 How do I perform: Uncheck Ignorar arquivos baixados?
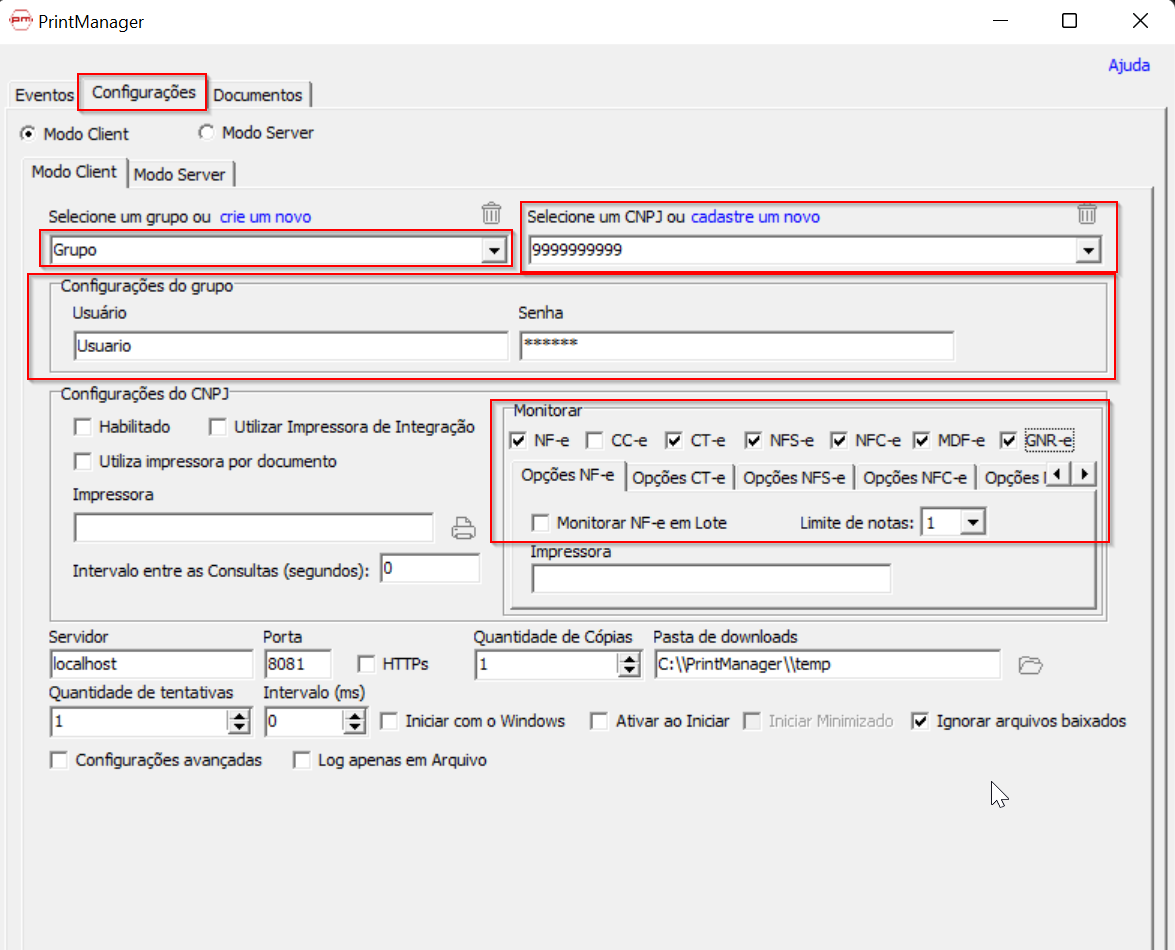point(920,721)
